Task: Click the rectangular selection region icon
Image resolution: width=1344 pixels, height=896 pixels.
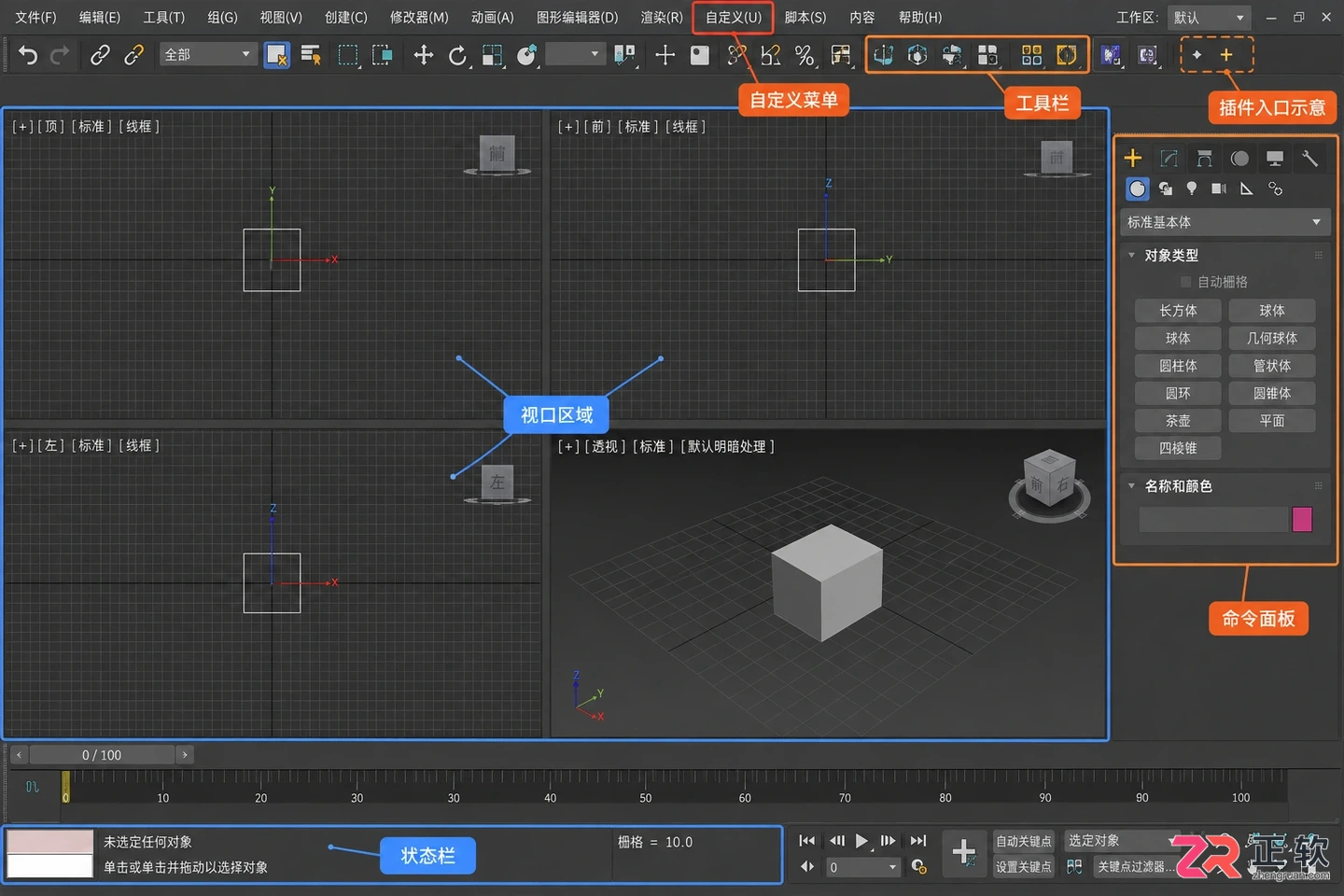Action: (x=347, y=55)
